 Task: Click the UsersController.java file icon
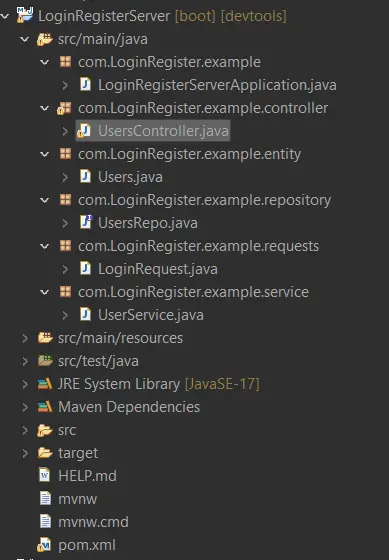(84, 131)
